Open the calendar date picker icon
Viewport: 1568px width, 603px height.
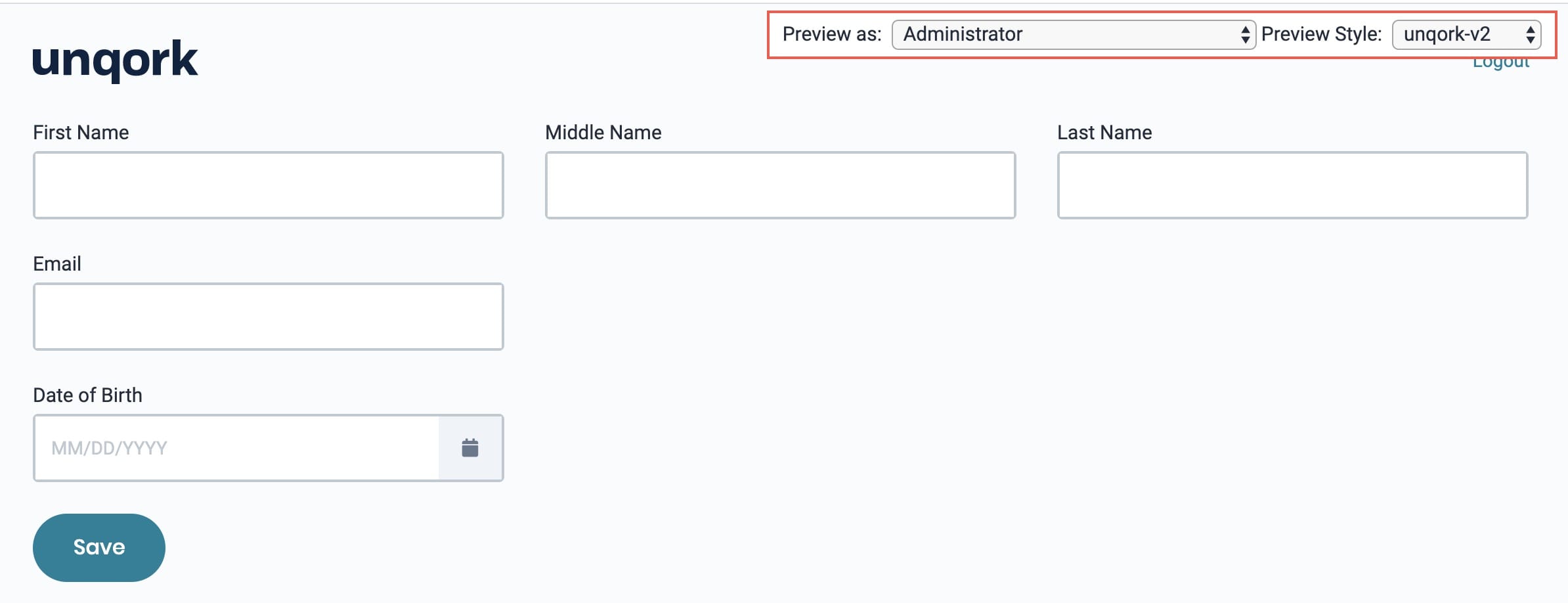(x=470, y=448)
